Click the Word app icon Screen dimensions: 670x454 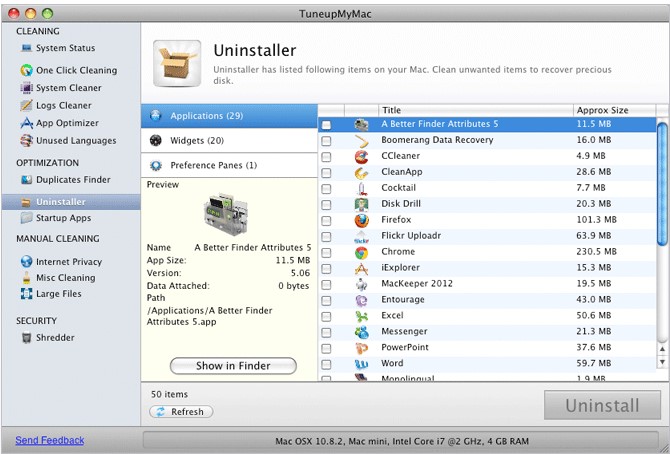pos(361,364)
